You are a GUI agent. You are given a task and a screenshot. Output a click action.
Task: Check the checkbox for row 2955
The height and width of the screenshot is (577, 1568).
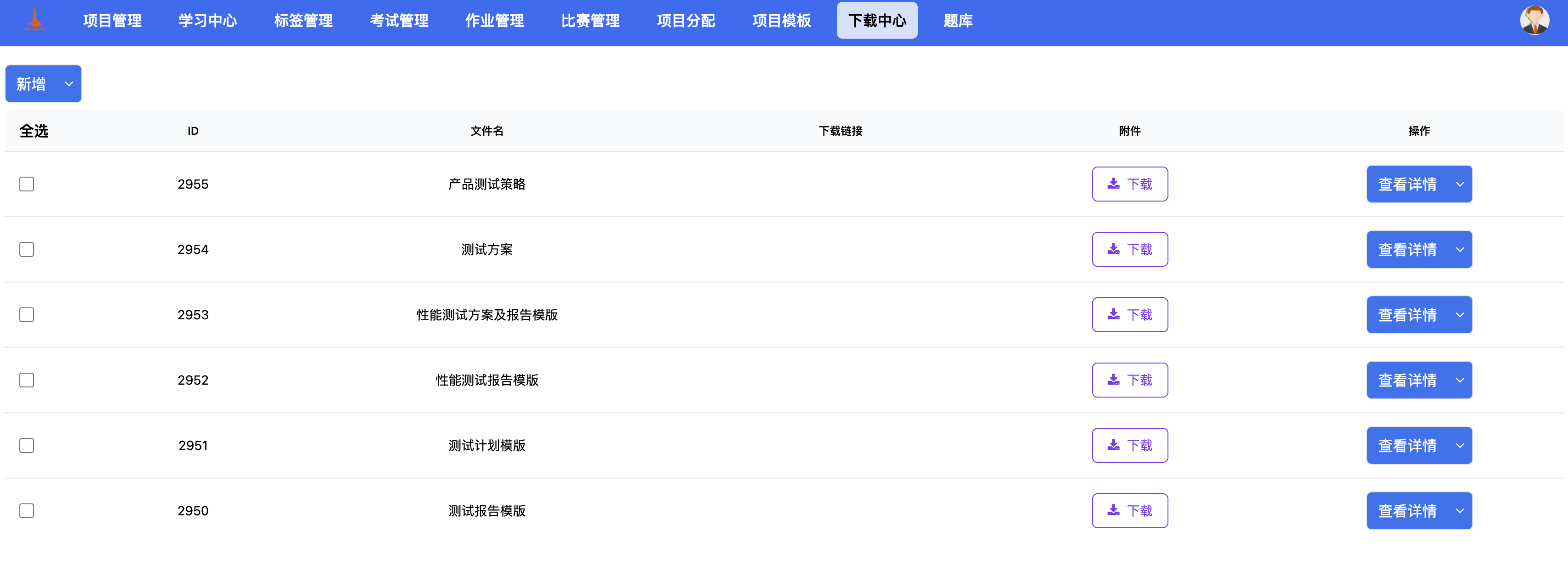26,184
